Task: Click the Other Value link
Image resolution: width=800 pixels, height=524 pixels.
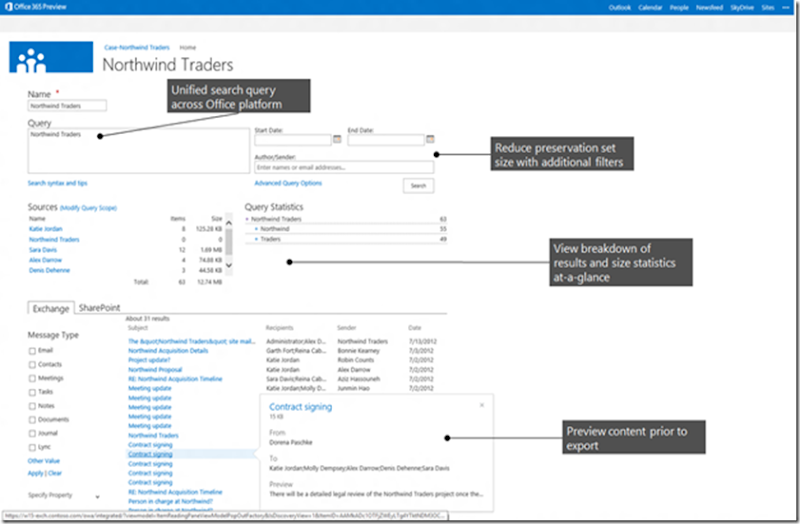Action: 44,461
